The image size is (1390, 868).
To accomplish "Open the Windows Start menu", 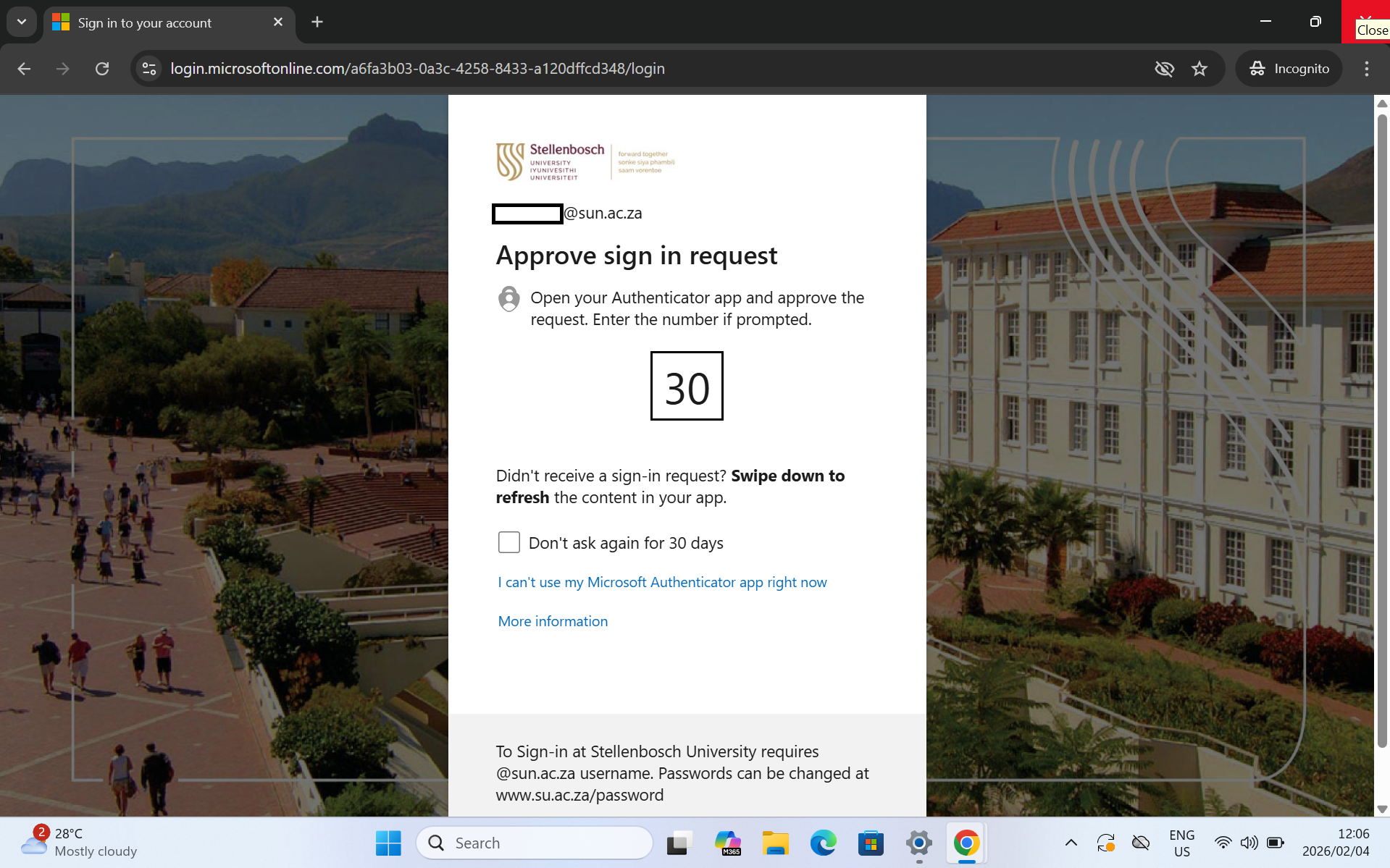I will (388, 843).
